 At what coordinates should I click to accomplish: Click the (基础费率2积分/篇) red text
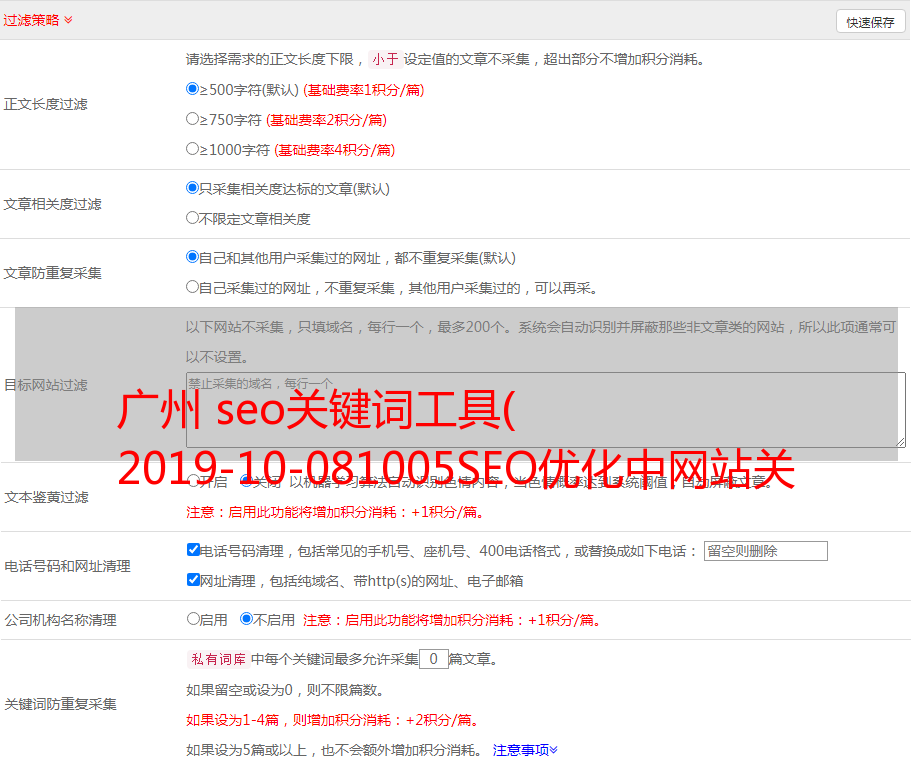tap(326, 120)
